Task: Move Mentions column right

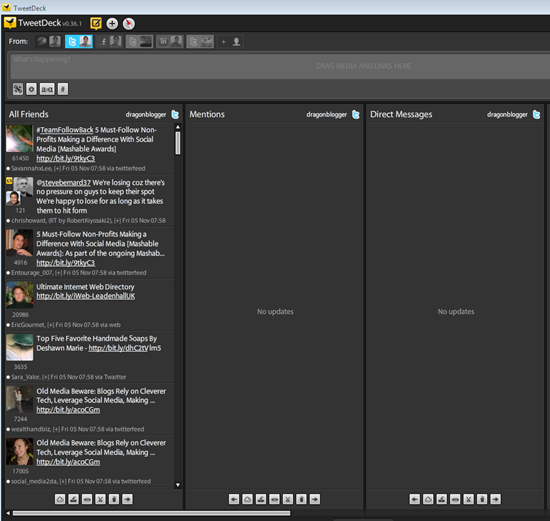Action: 315,499
